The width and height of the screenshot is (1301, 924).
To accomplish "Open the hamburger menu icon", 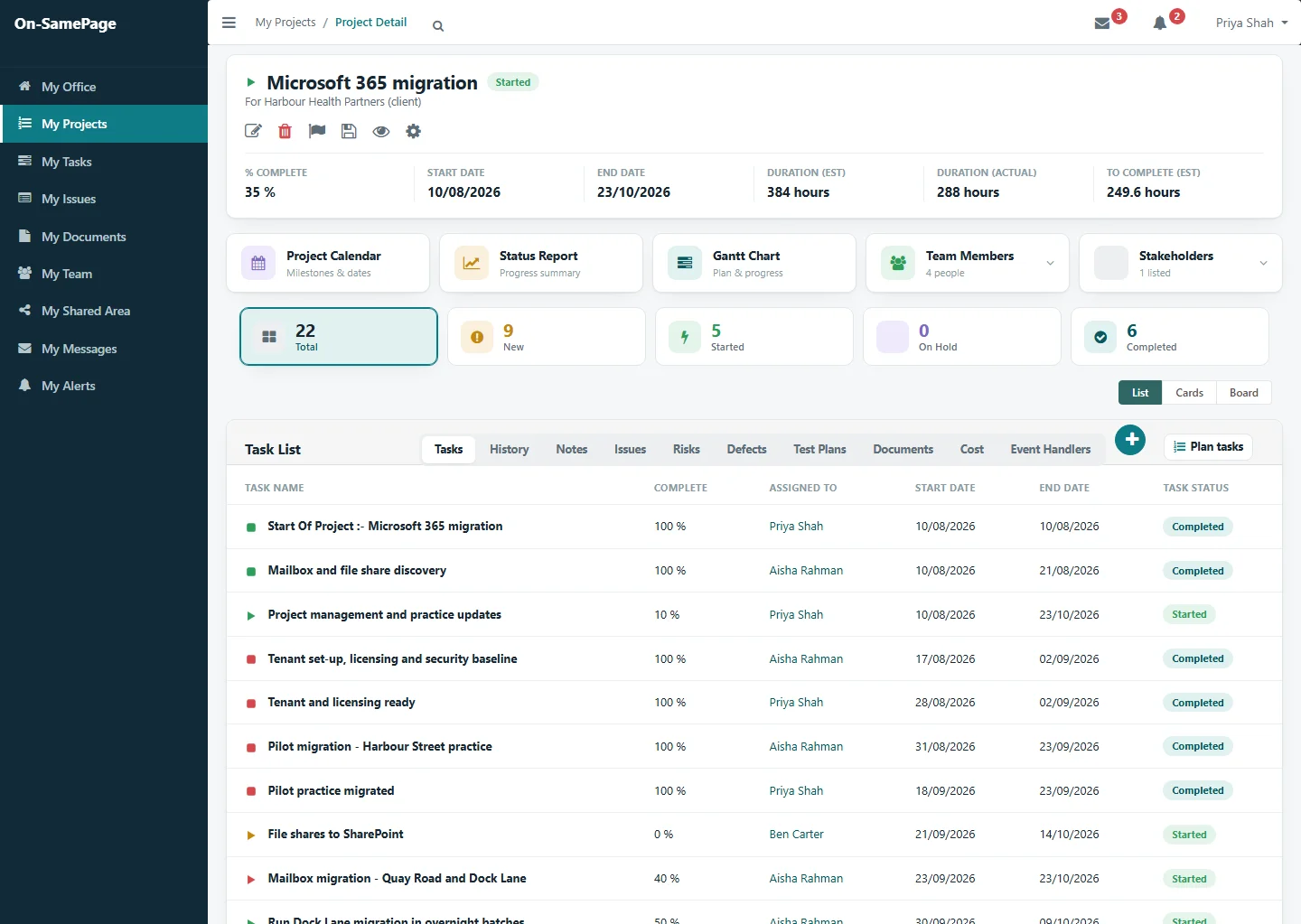I will [229, 23].
